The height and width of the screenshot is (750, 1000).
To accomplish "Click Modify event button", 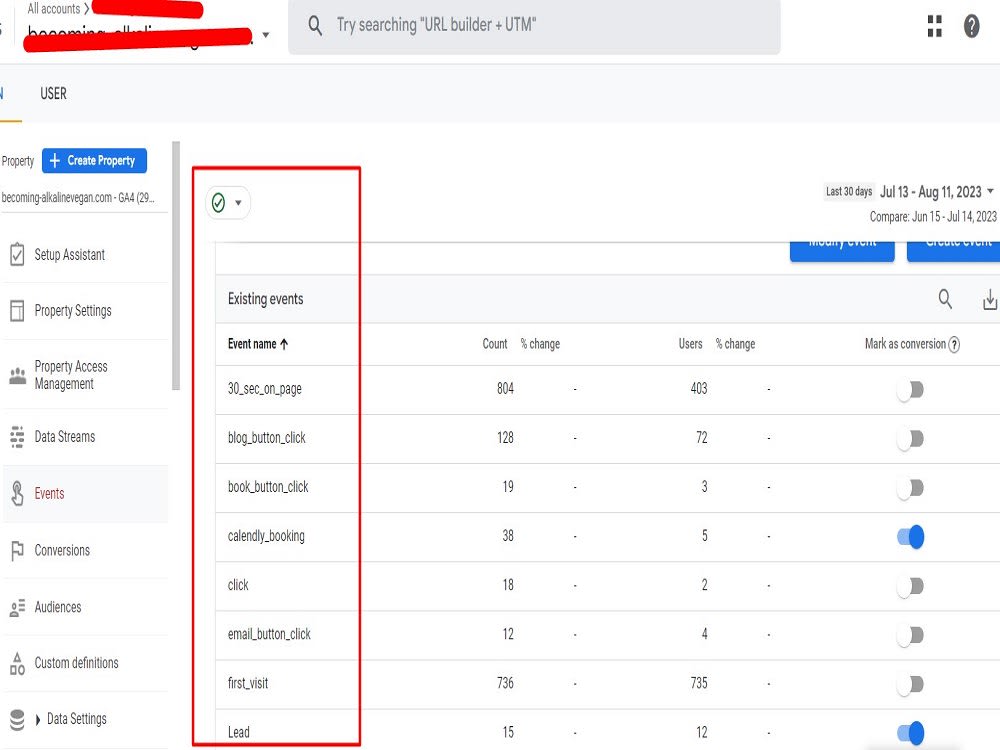I will [842, 250].
